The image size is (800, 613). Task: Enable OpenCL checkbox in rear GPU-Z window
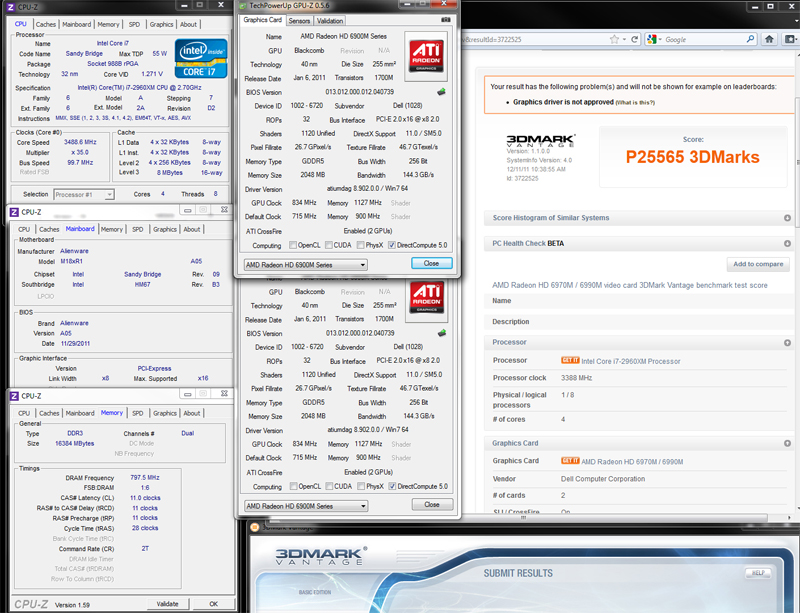(x=293, y=486)
